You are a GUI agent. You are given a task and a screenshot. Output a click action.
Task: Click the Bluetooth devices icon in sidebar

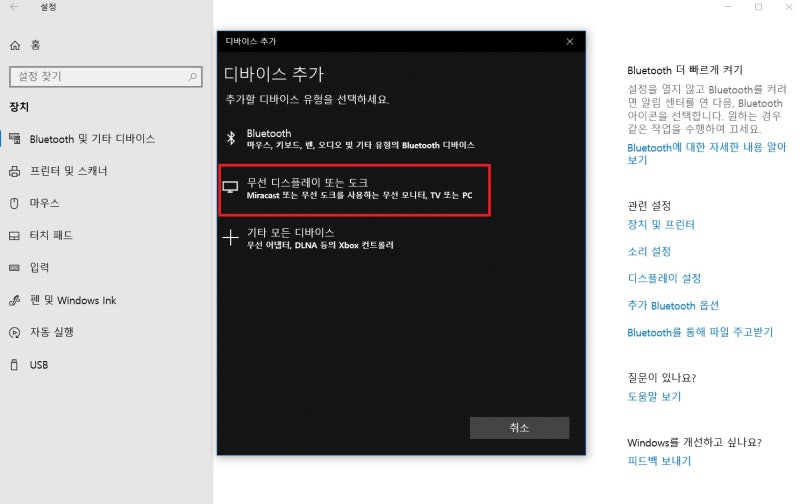point(15,139)
